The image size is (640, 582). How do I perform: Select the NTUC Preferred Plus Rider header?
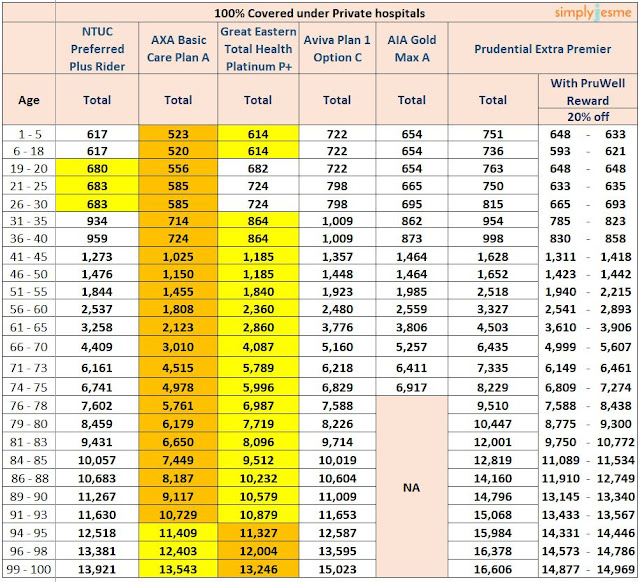pos(97,49)
